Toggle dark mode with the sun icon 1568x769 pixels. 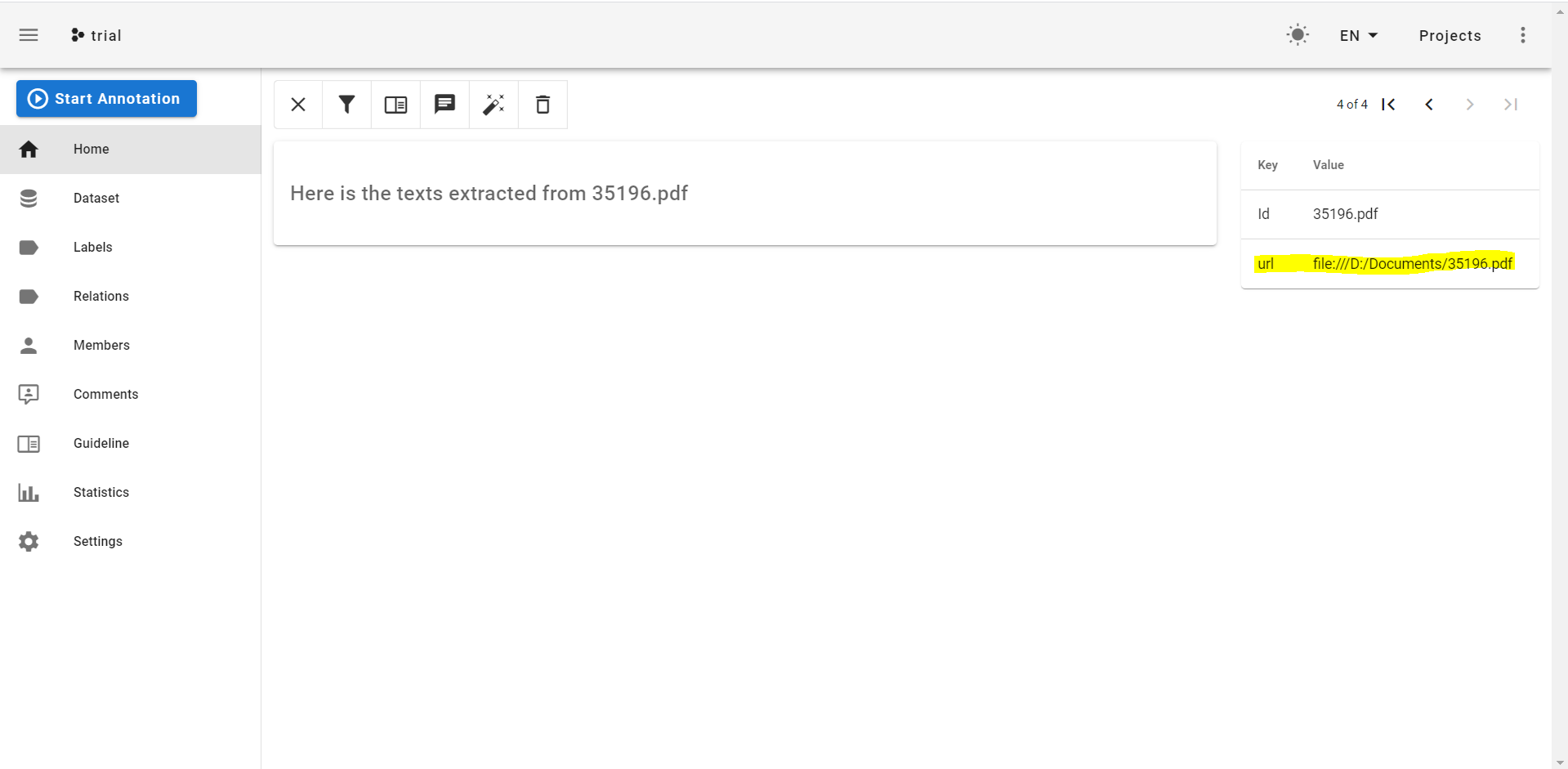tap(1298, 34)
